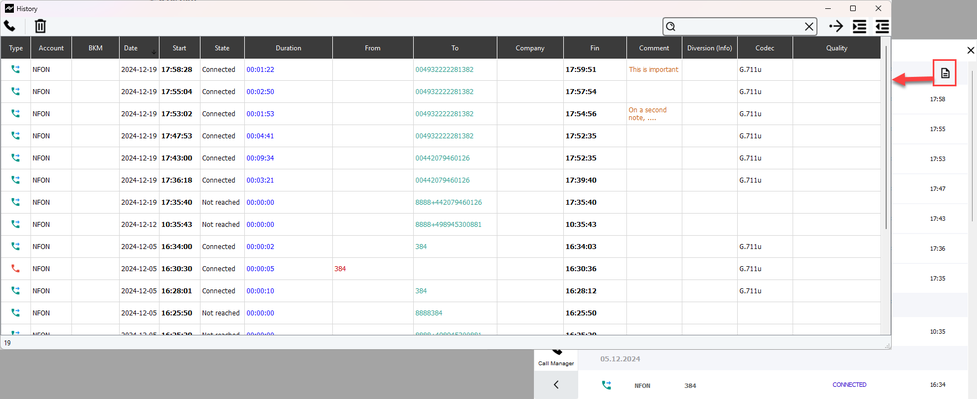Click the record count 19 in status bar

coord(7,343)
